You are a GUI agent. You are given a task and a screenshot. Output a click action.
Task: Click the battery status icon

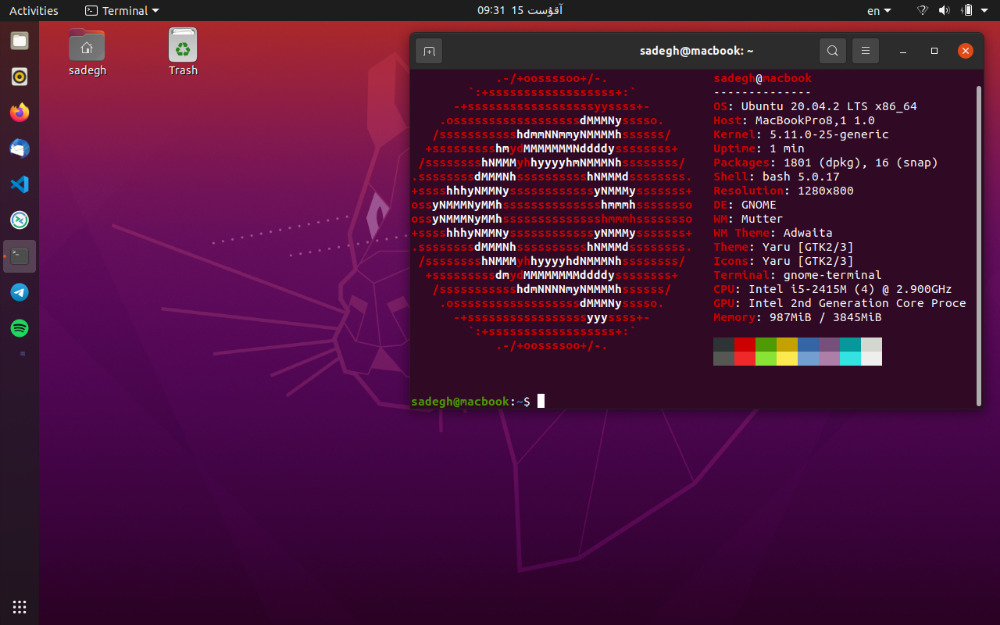coord(967,10)
